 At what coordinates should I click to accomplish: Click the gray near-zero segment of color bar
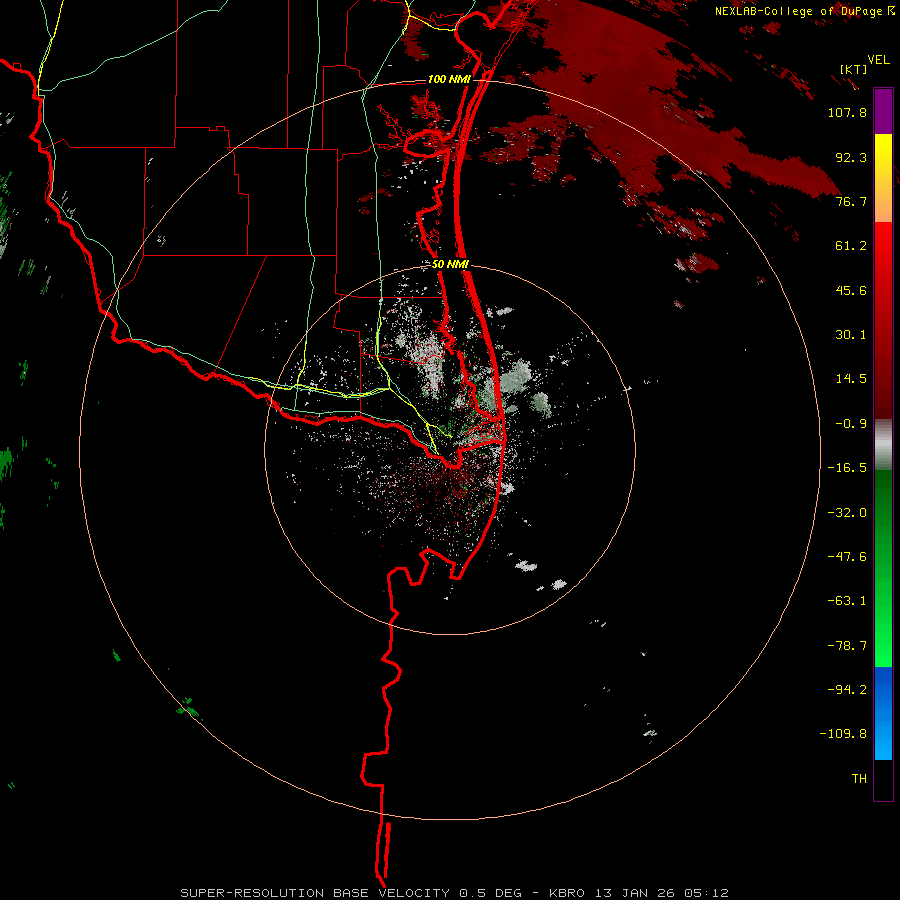883,445
